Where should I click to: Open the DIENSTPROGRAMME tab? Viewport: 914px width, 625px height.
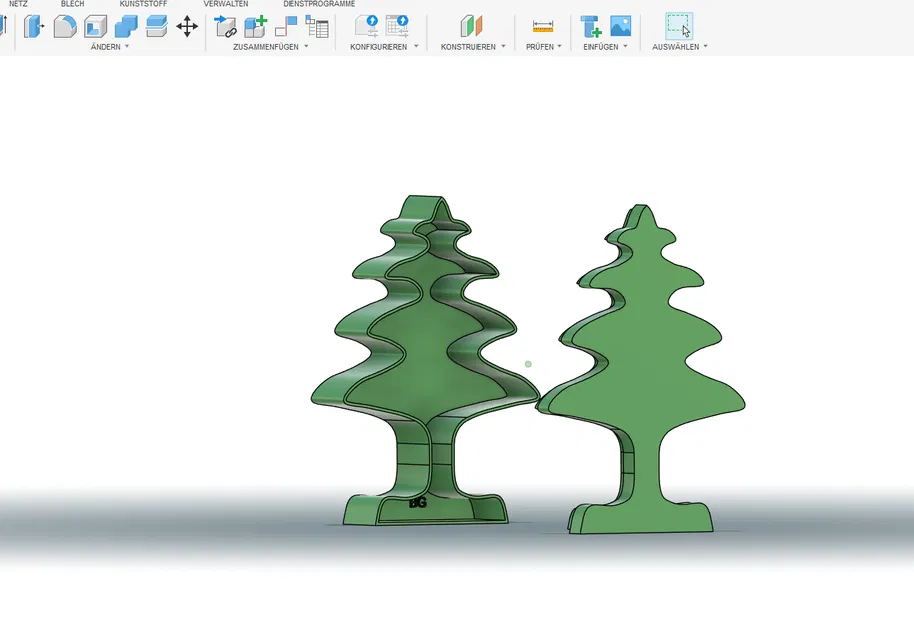pyautogui.click(x=319, y=4)
